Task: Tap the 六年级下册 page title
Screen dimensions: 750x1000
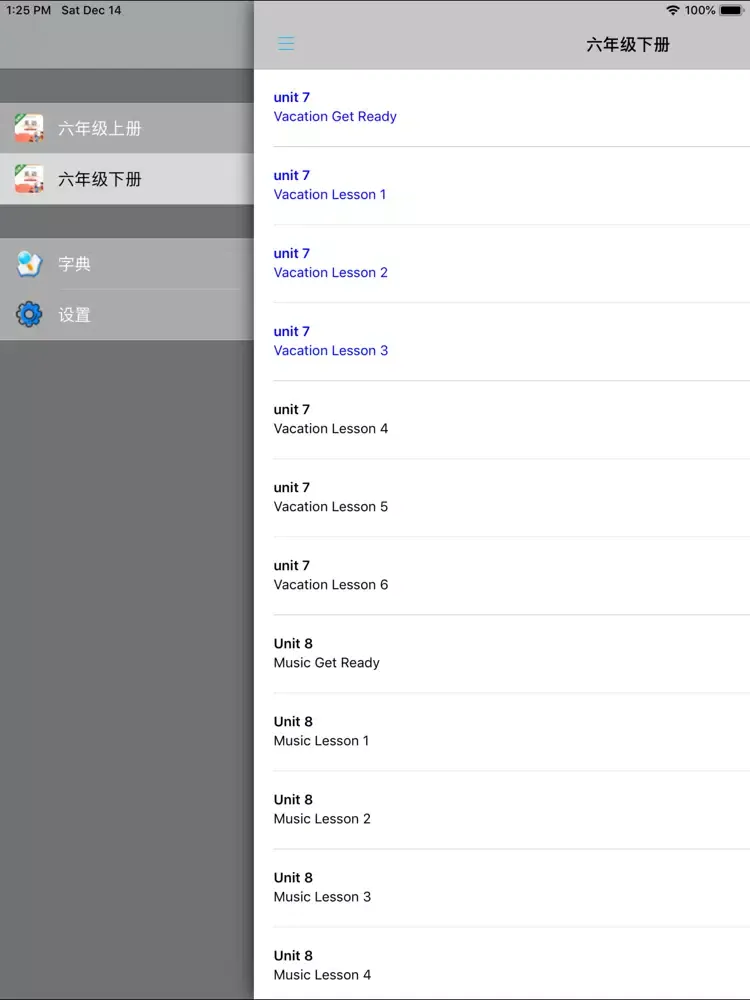Action: [628, 44]
